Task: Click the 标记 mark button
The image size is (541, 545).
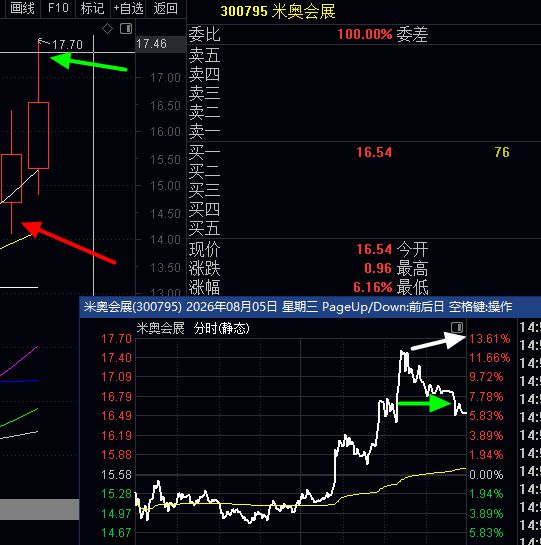Action: click(x=92, y=8)
